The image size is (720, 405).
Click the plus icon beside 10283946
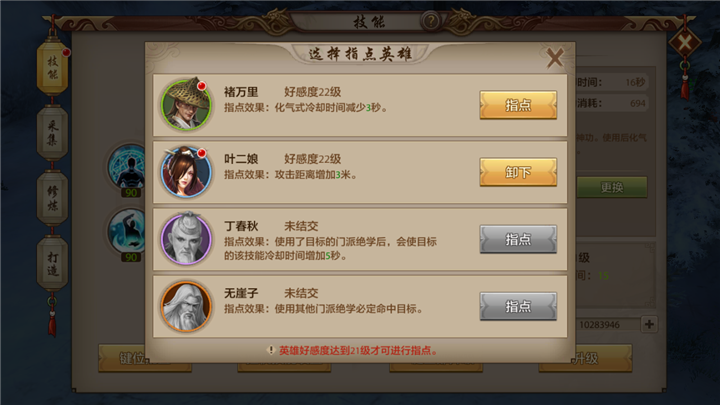pyautogui.click(x=649, y=324)
